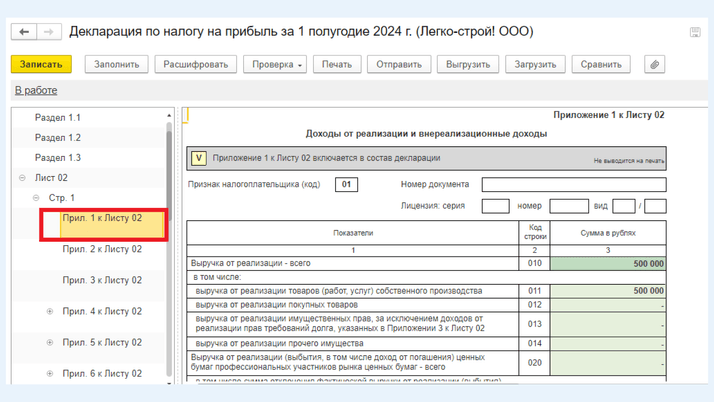Click the amount cell for row 013
The width and height of the screenshot is (714, 402).
pos(608,324)
